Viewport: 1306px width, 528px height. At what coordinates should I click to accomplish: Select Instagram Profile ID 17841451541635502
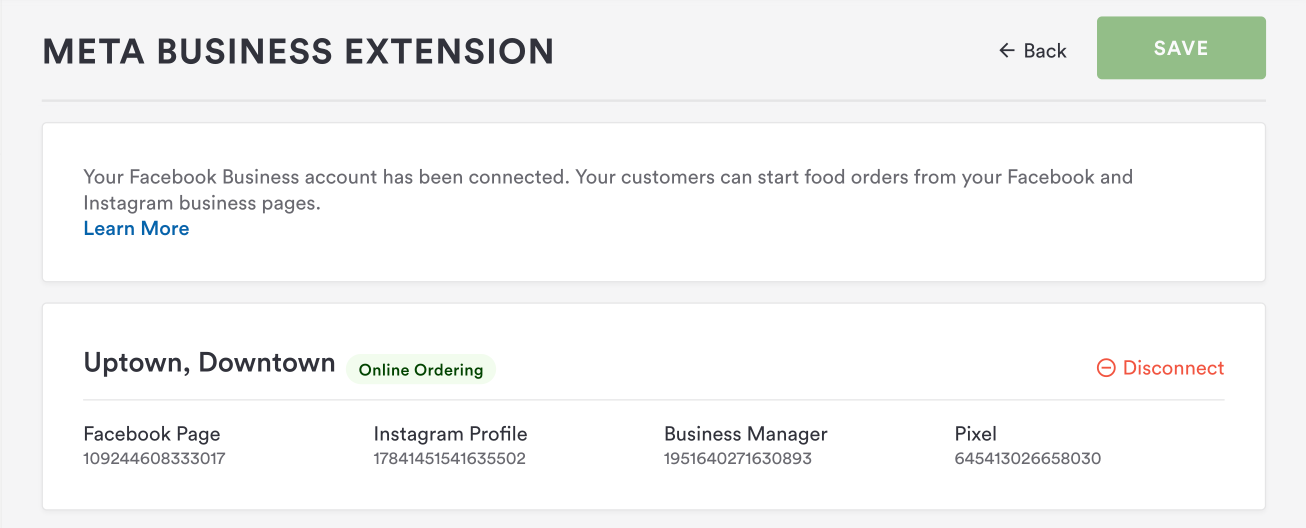point(449,459)
